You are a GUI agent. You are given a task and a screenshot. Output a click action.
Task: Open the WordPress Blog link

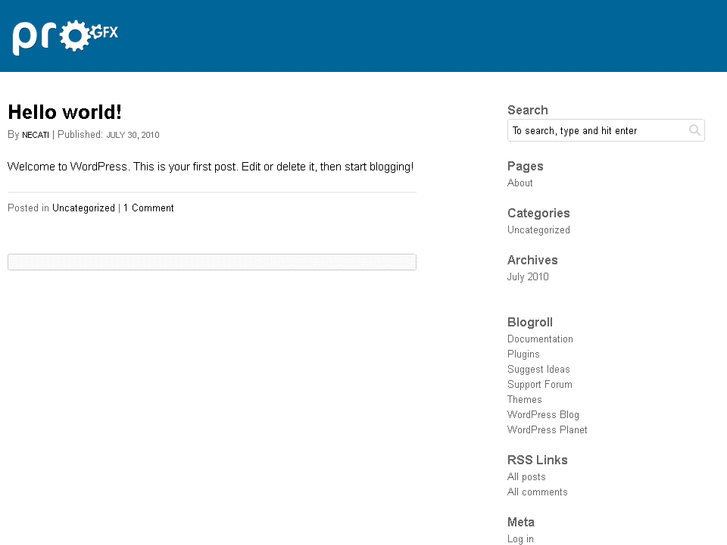(x=543, y=414)
